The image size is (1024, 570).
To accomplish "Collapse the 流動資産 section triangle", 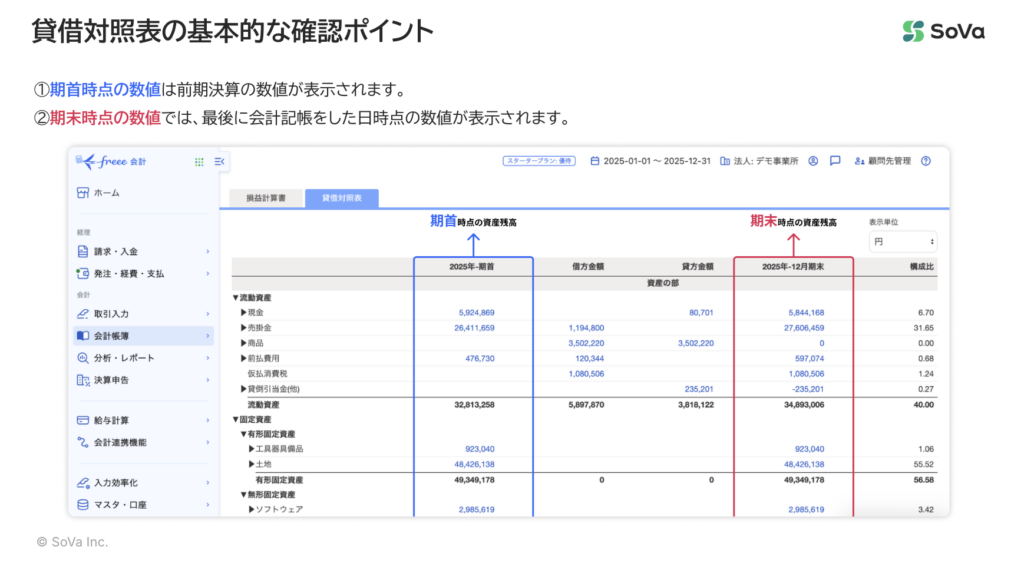I will coord(236,298).
